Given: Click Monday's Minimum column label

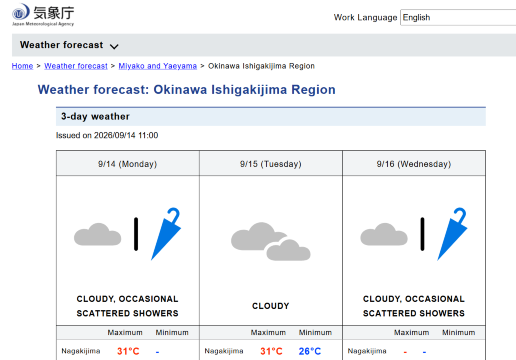Looking at the screenshot, I should (172, 332).
